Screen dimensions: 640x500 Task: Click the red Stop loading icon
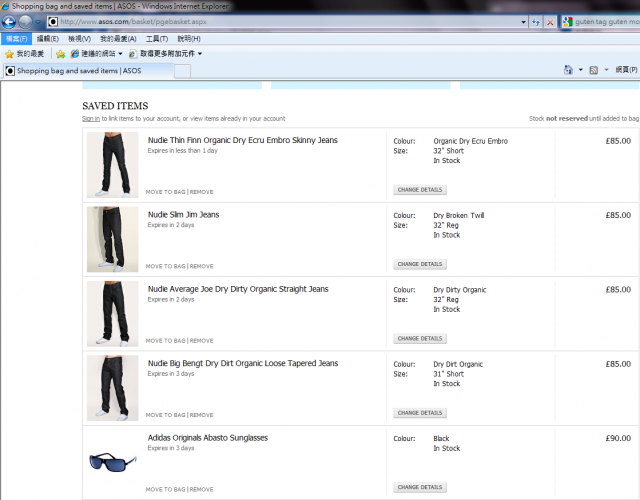[x=550, y=22]
